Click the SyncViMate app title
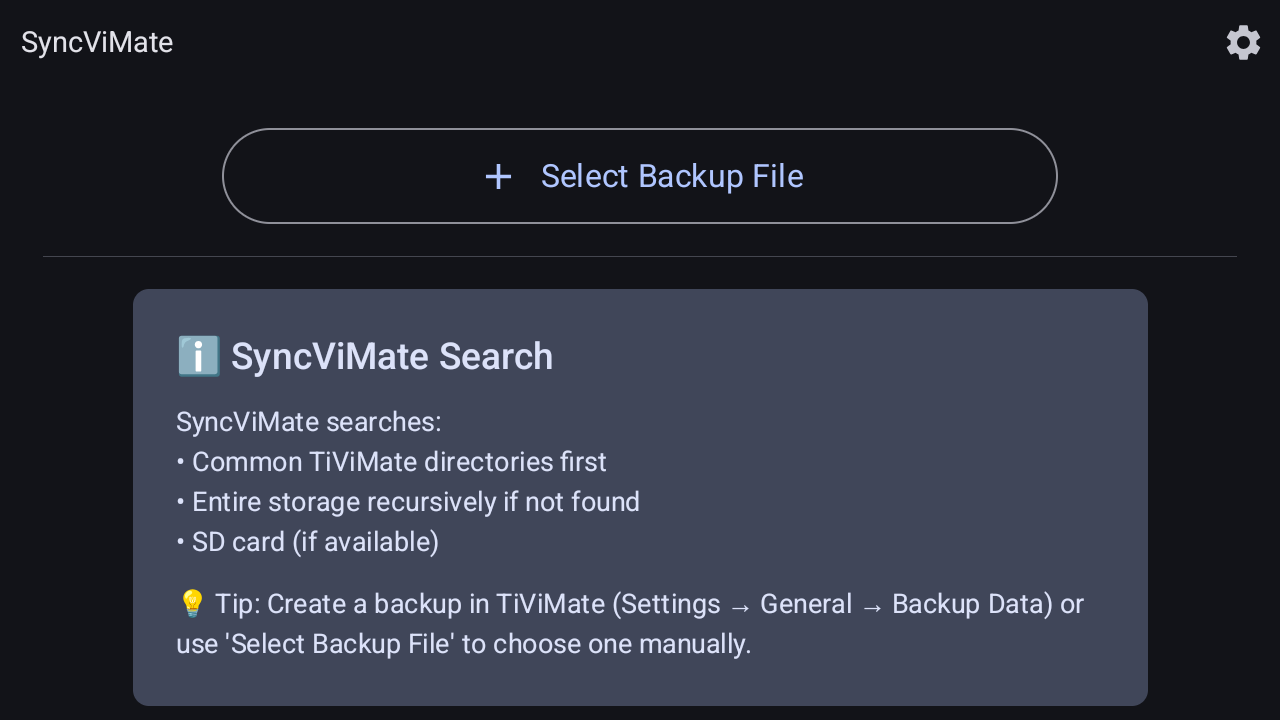The width and height of the screenshot is (1280, 720). (x=96, y=42)
